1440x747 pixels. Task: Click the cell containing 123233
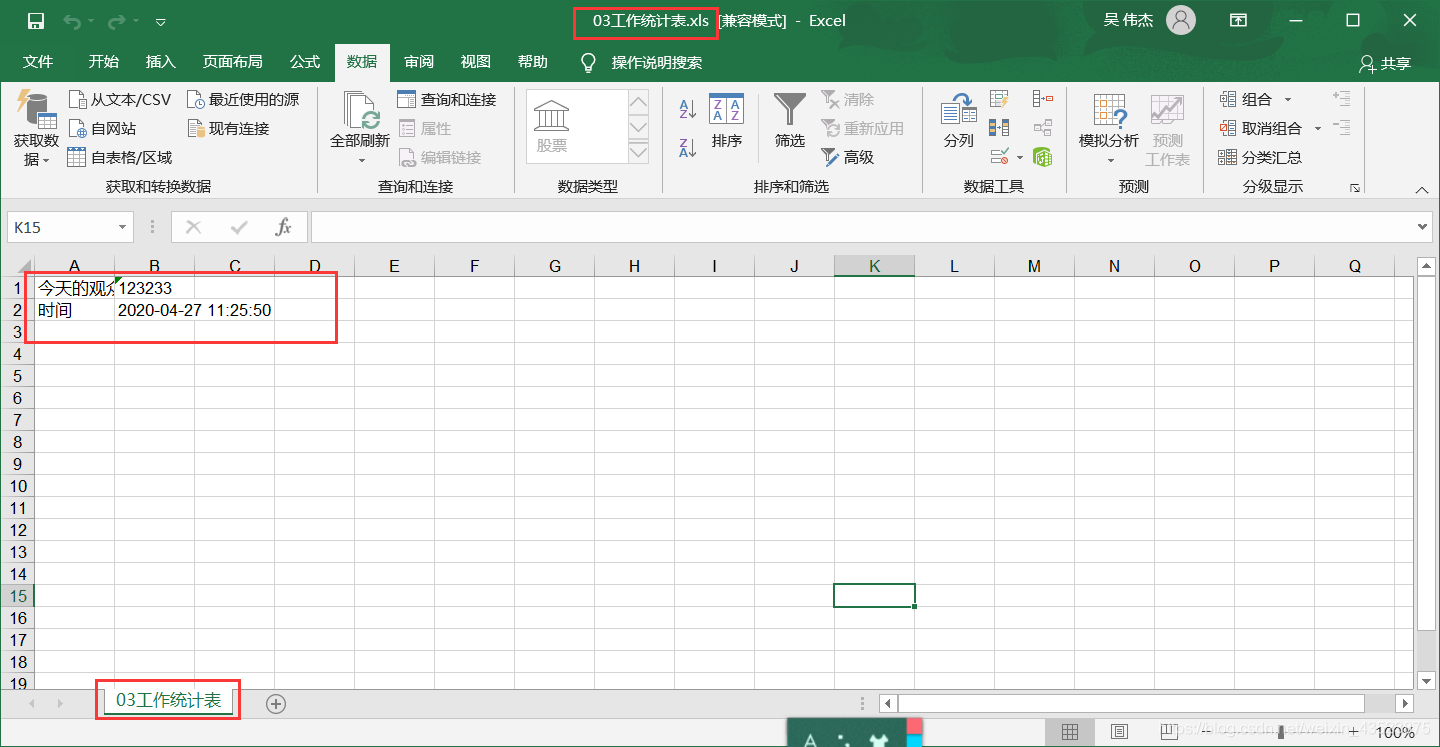154,288
